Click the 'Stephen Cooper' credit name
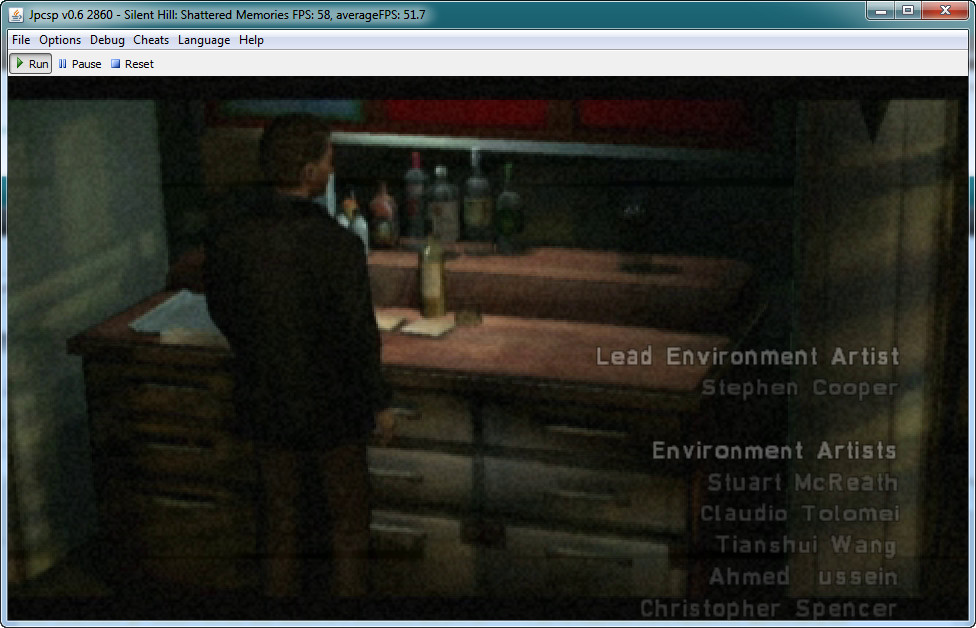 (800, 388)
